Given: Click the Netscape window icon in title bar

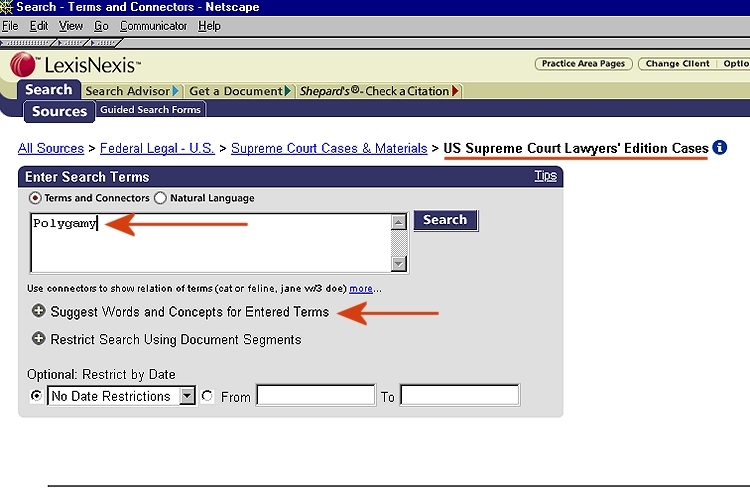Looking at the screenshot, I should pos(6,7).
